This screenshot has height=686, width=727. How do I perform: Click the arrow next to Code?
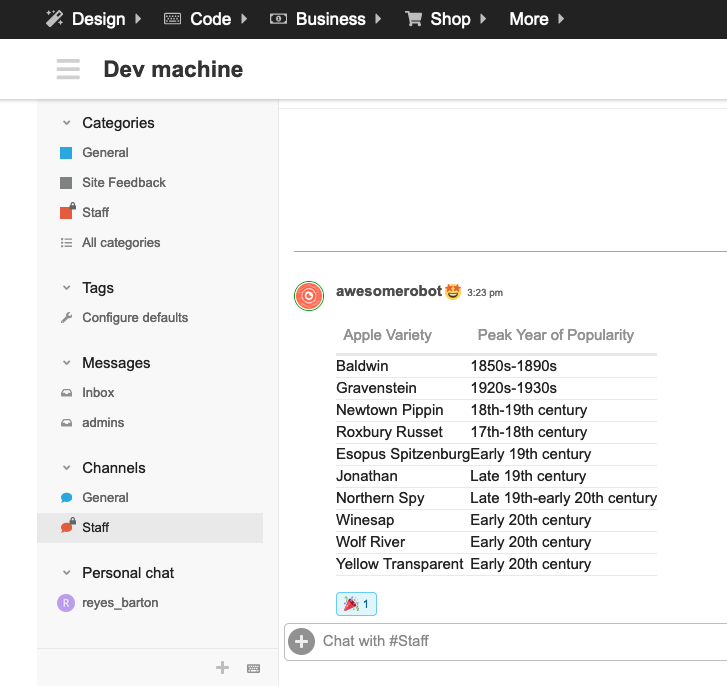(244, 19)
